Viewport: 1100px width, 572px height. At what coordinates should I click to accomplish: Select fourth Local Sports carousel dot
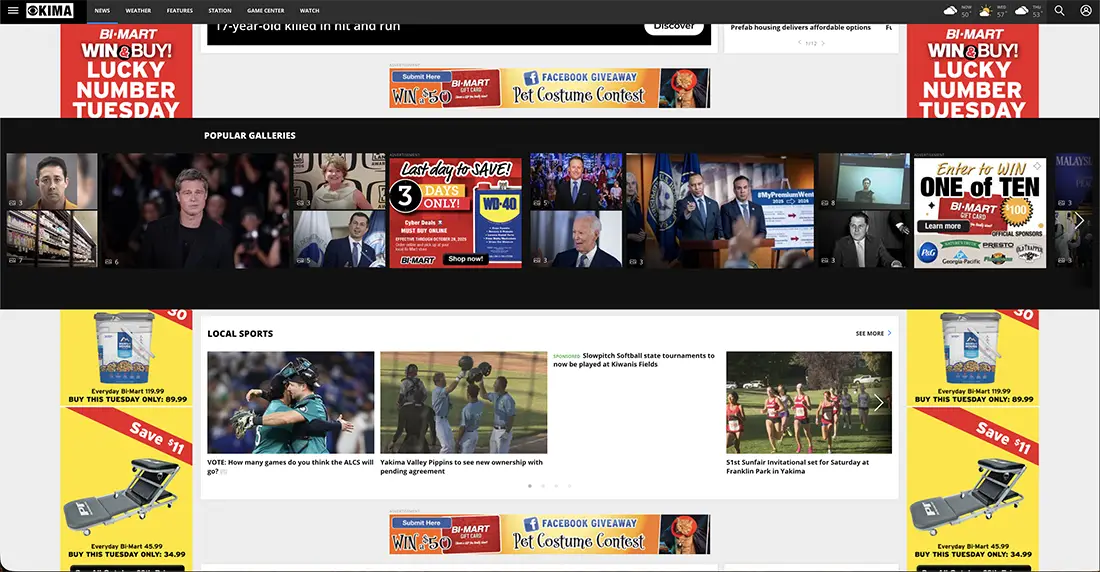pyautogui.click(x=570, y=486)
